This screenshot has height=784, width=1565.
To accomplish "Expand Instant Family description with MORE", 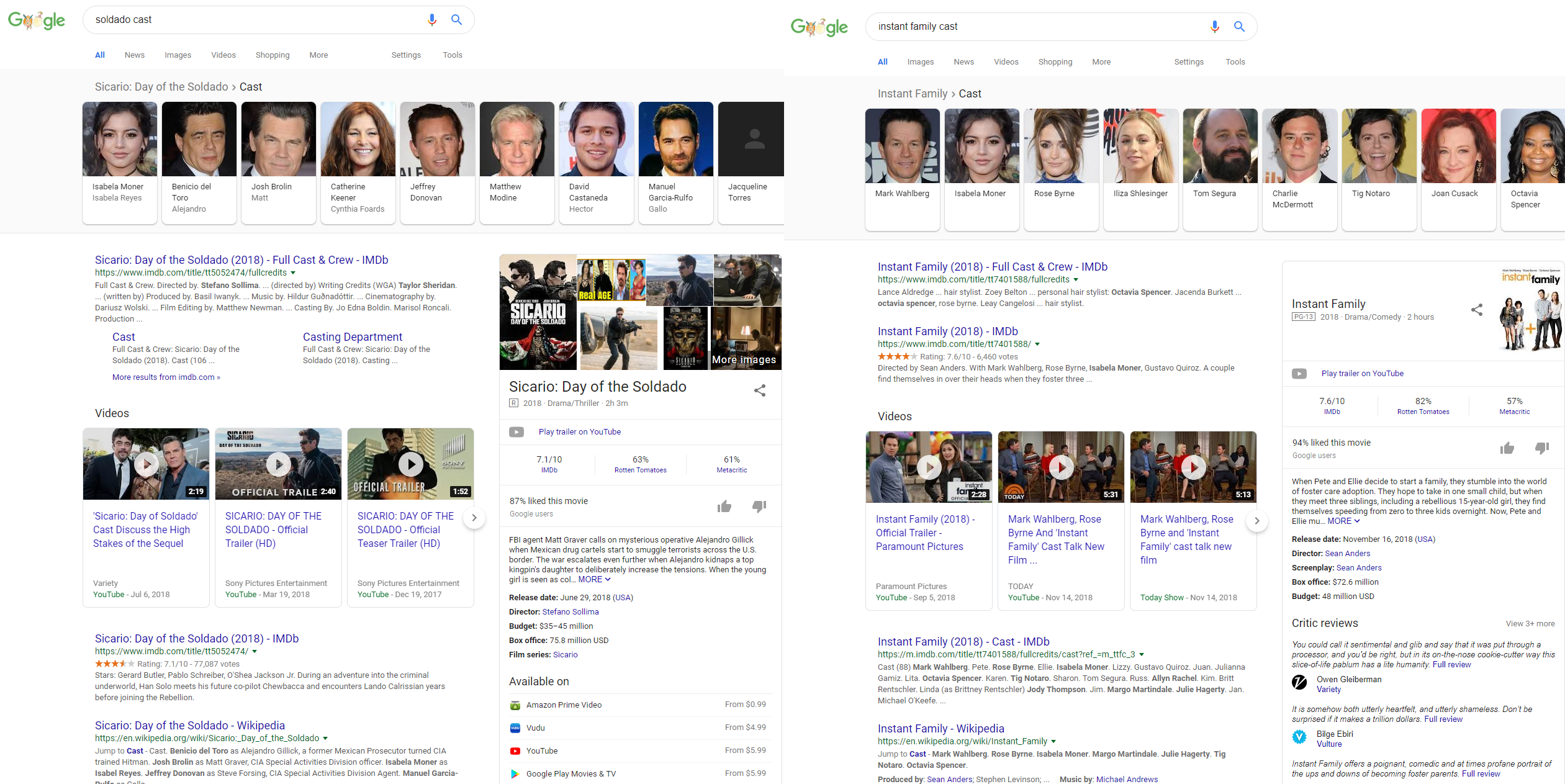I will [x=1343, y=521].
